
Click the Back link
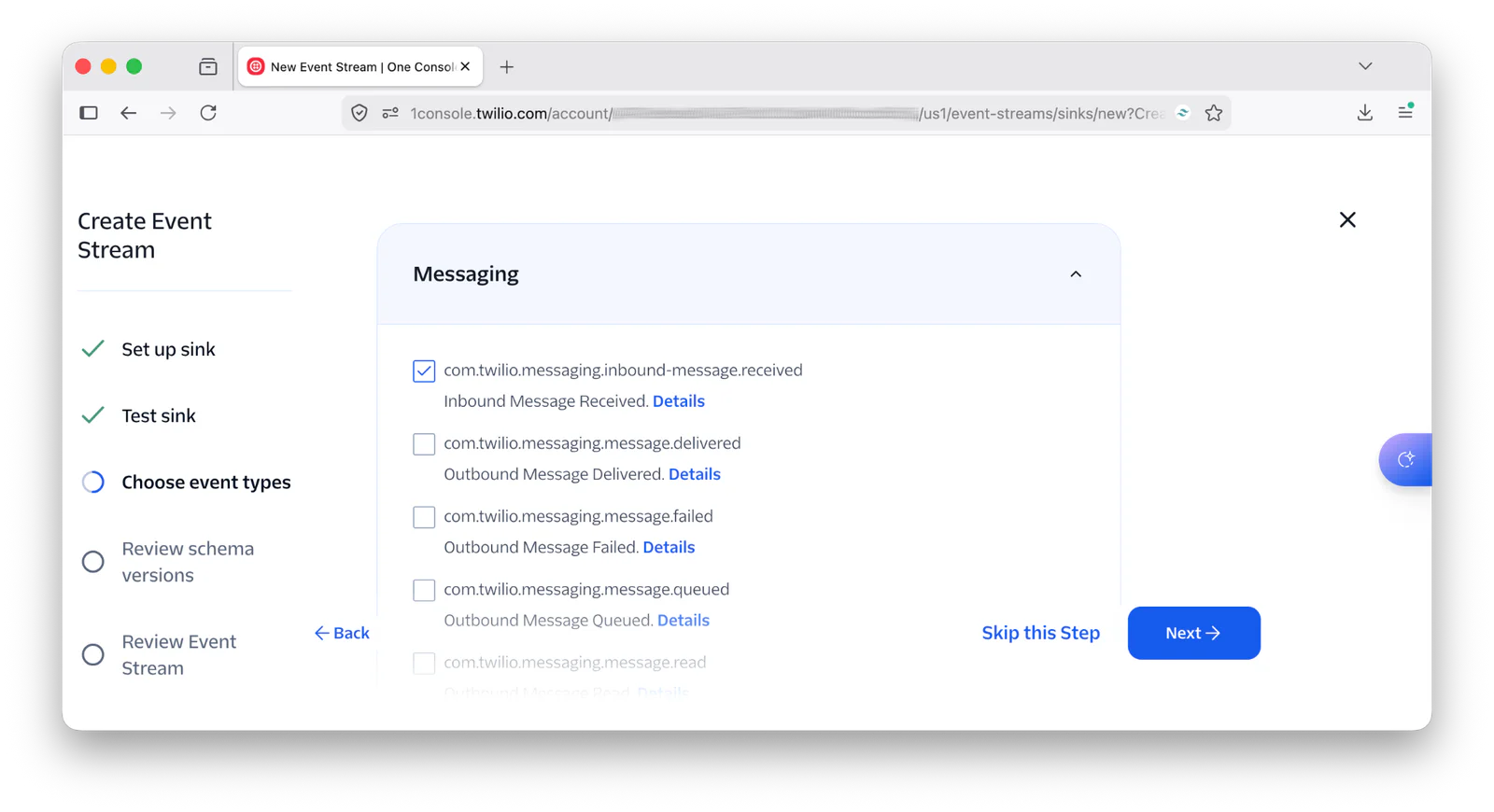point(342,633)
